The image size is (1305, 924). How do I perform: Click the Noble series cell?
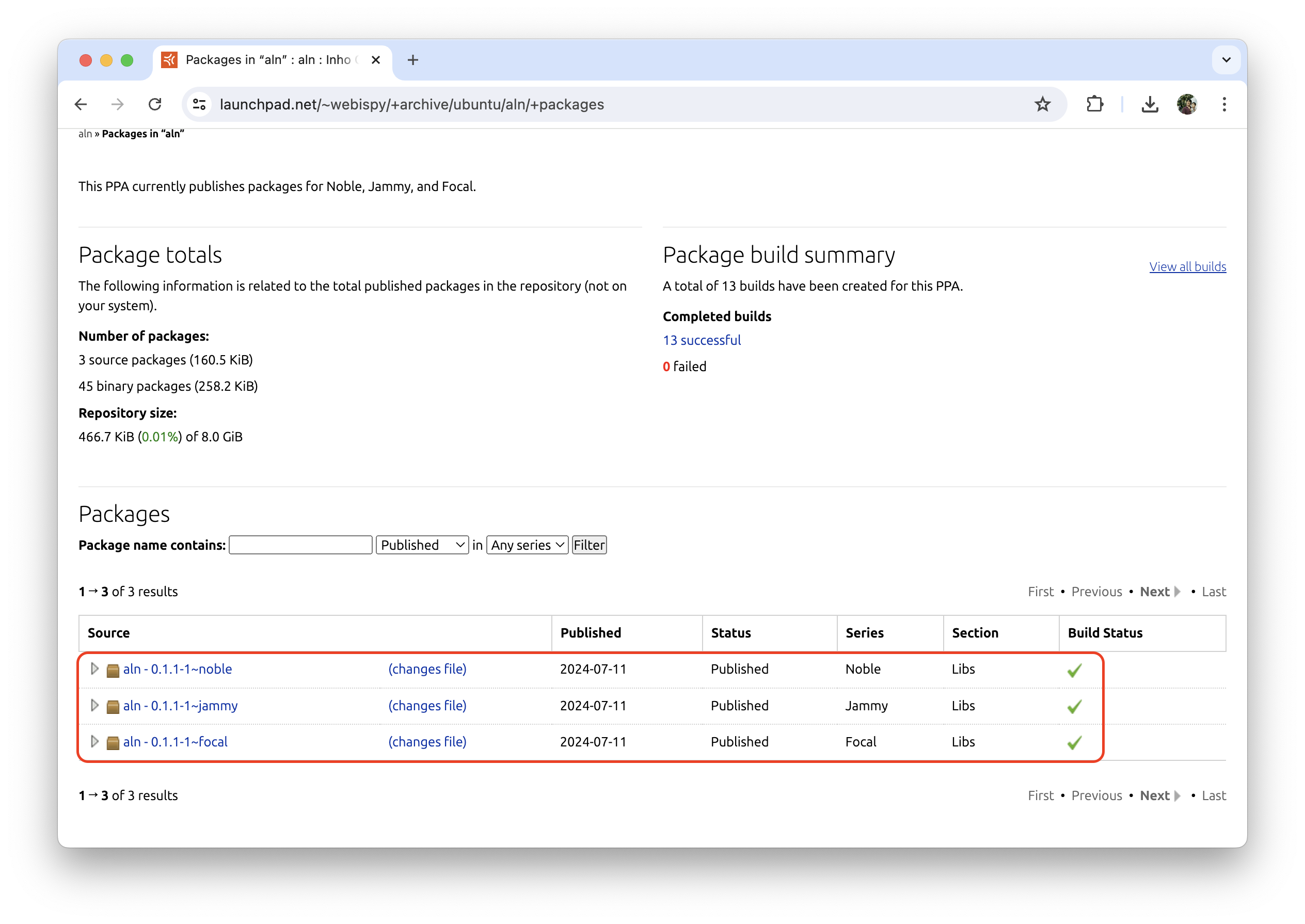863,669
